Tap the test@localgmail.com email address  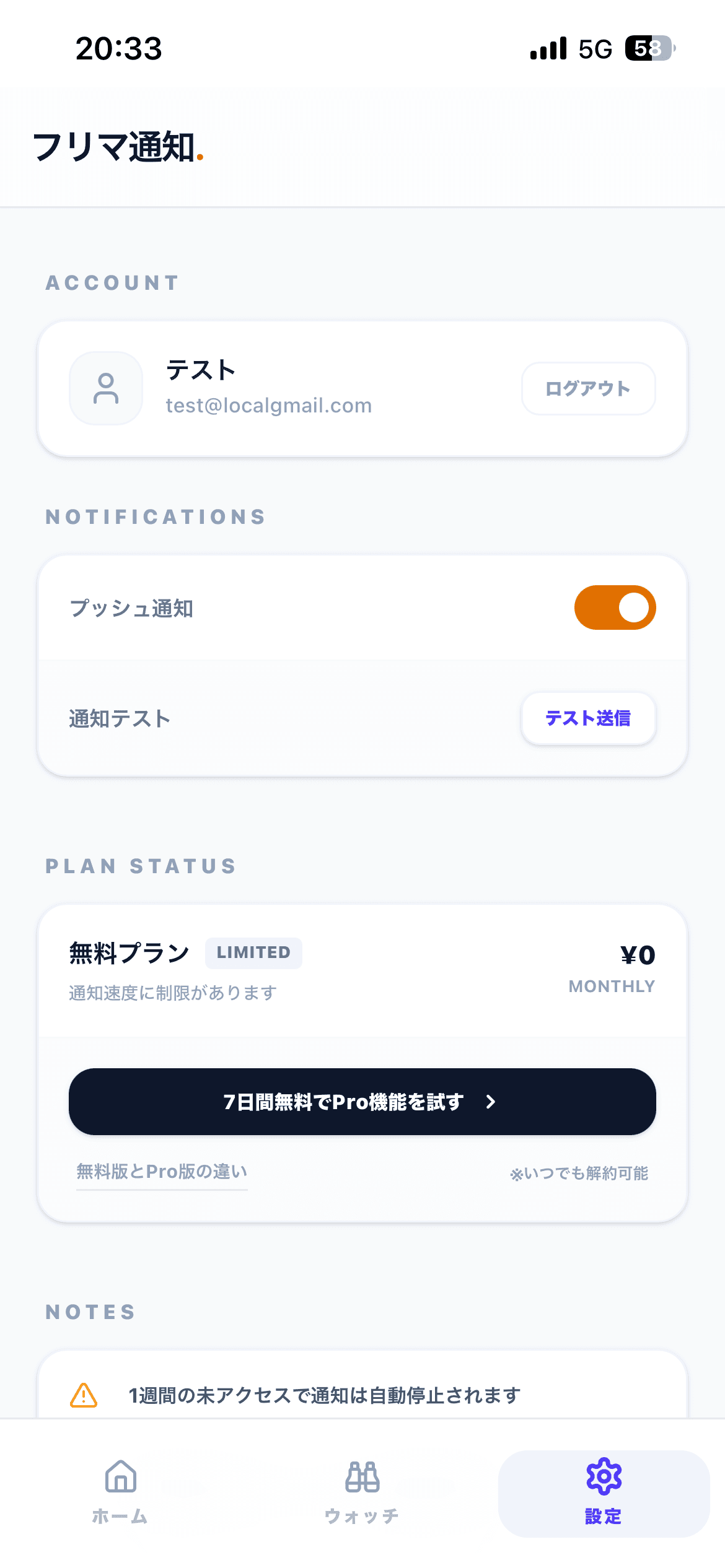(x=269, y=406)
